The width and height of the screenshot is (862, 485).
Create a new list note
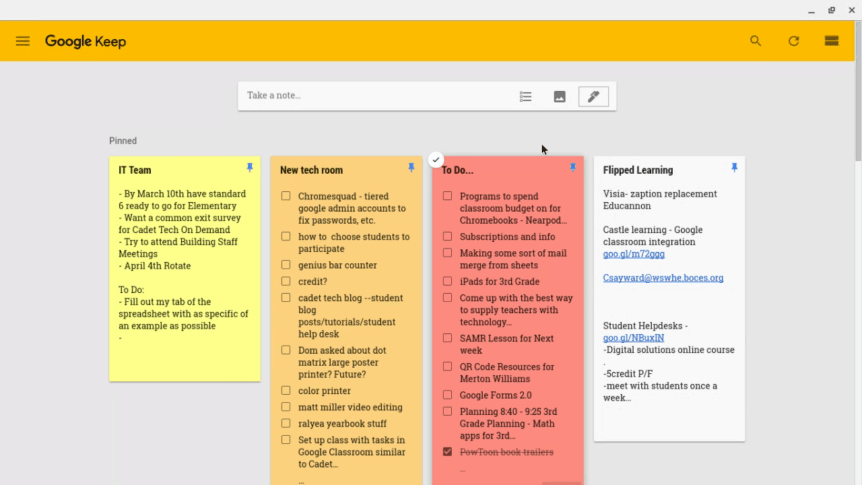coord(526,97)
